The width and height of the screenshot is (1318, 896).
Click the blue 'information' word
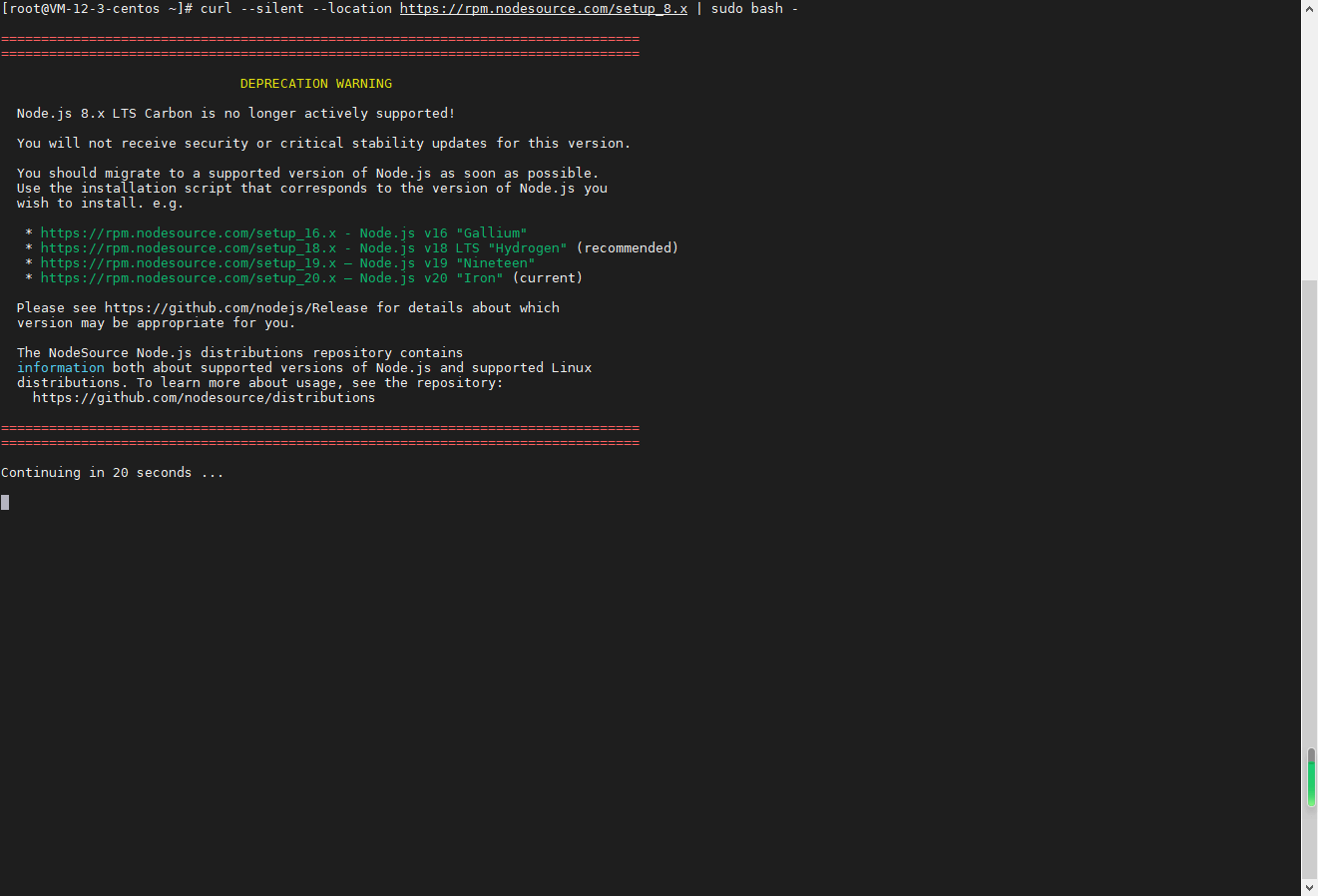(60, 367)
